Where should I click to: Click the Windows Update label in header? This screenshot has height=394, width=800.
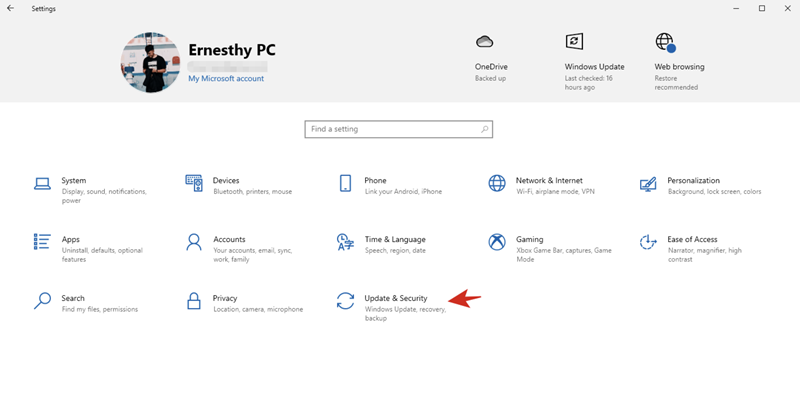594,67
